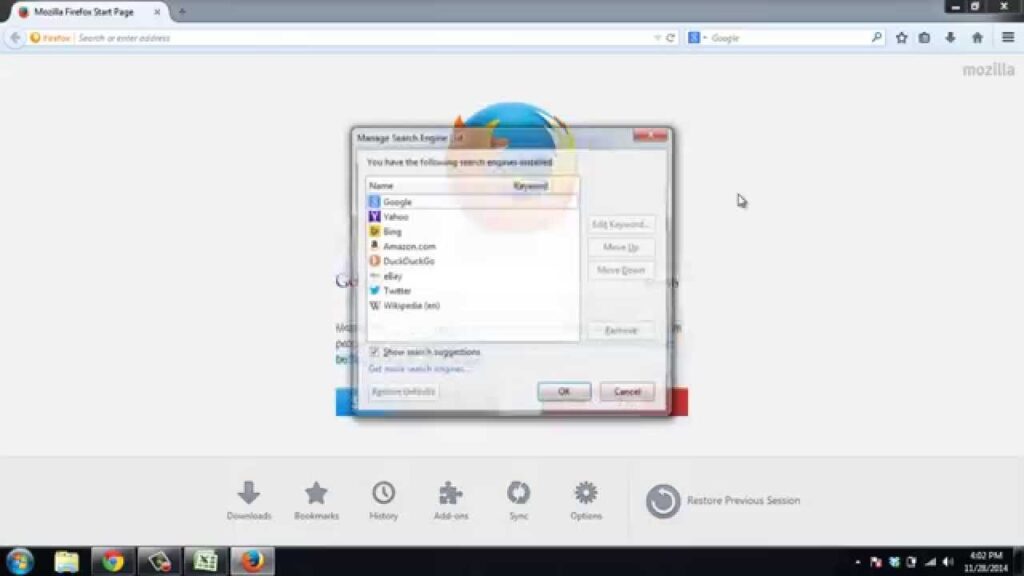Open History from the start page launcher
The width and height of the screenshot is (1024, 576).
[x=383, y=500]
